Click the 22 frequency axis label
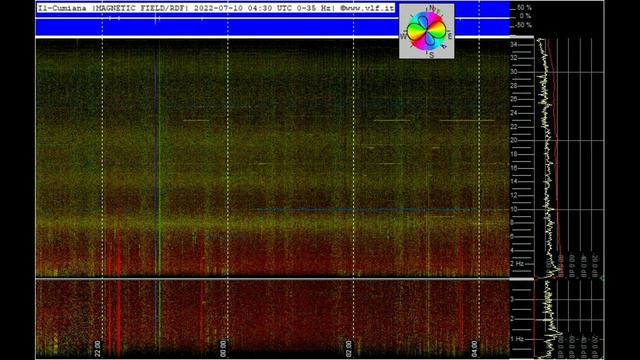The height and width of the screenshot is (360, 640). 514,127
